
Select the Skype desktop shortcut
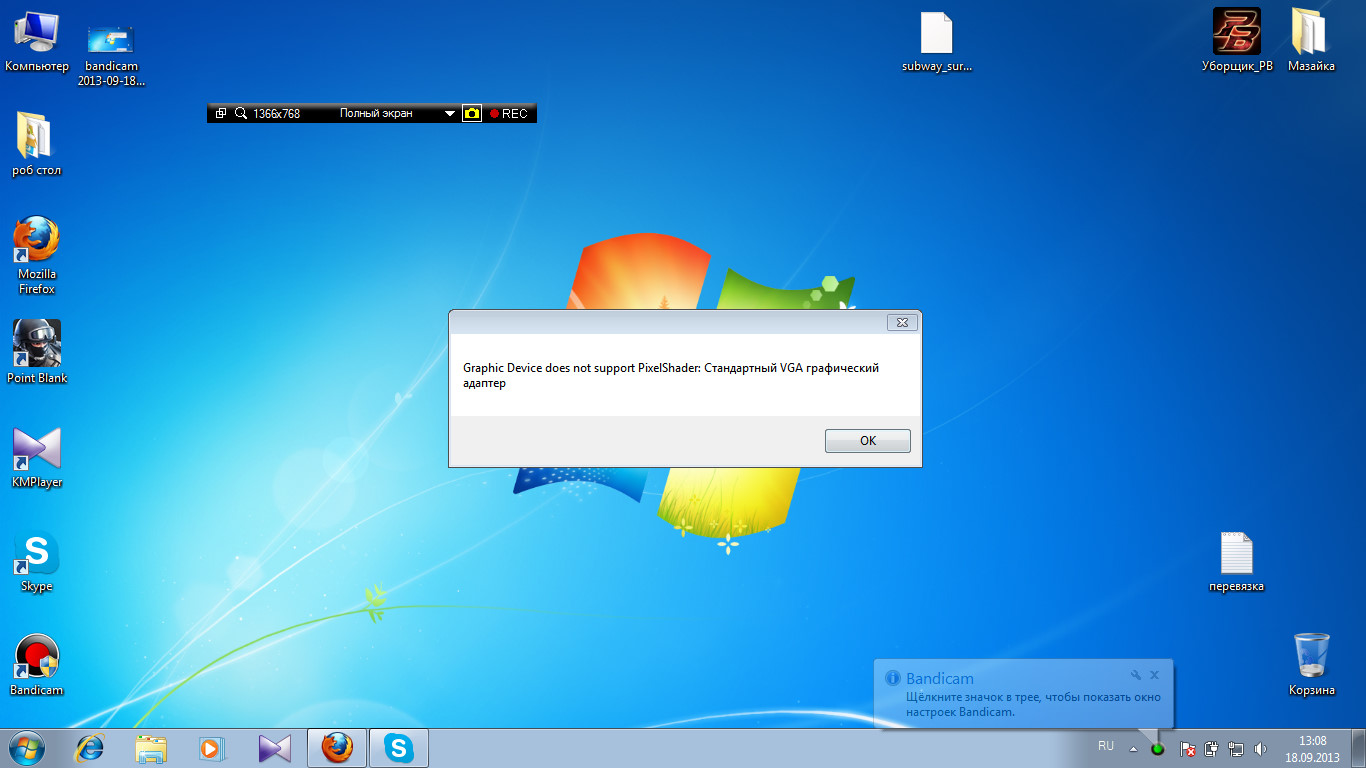pyautogui.click(x=37, y=562)
